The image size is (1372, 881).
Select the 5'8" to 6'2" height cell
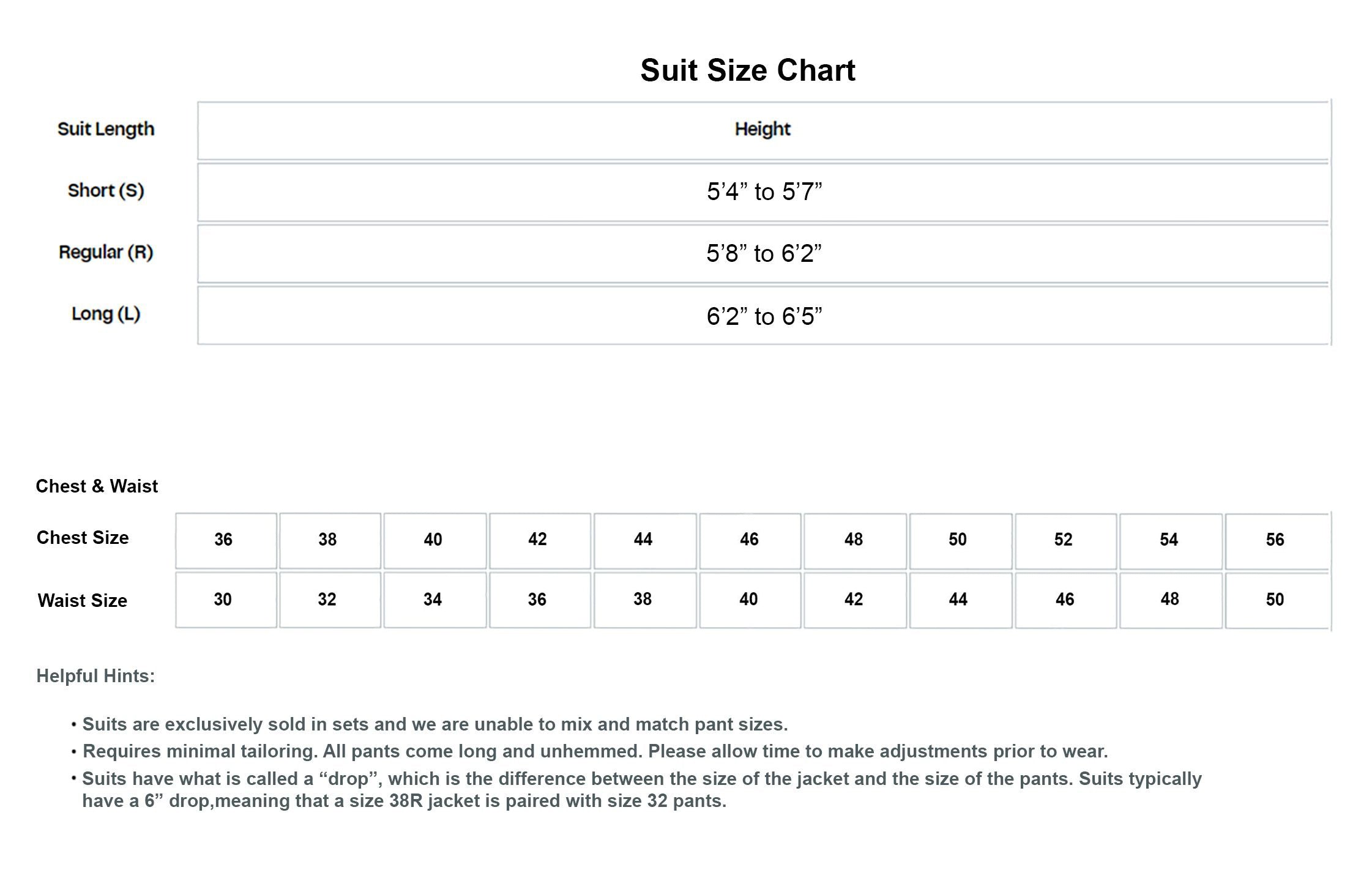(764, 254)
